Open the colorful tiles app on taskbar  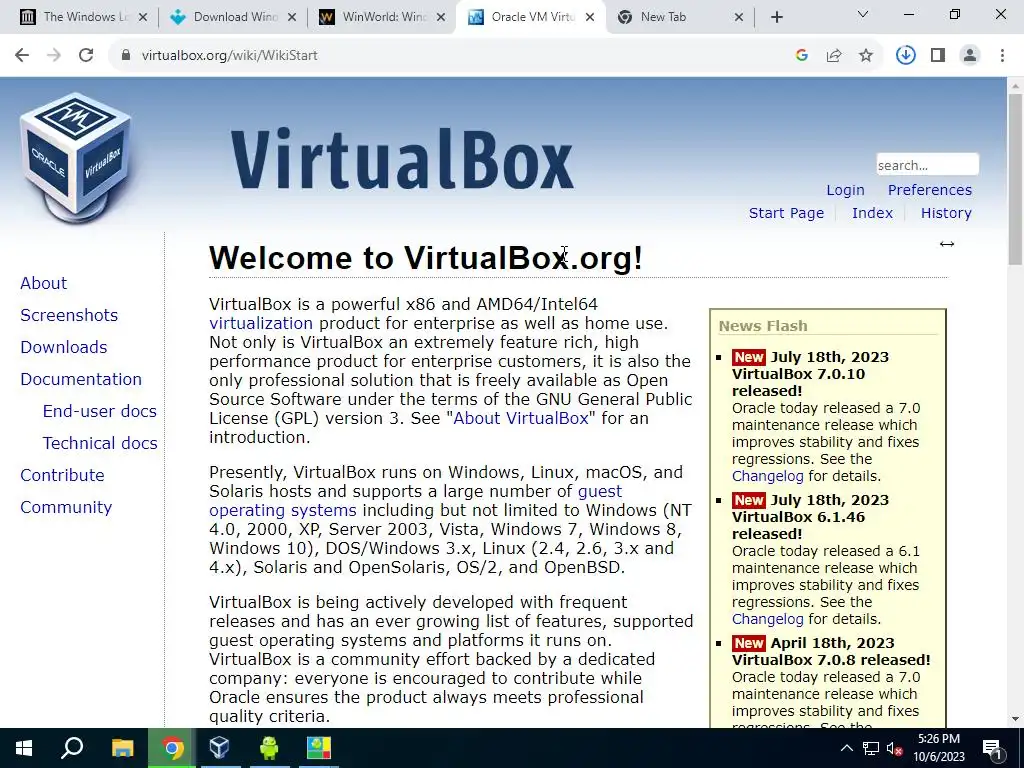coord(319,748)
